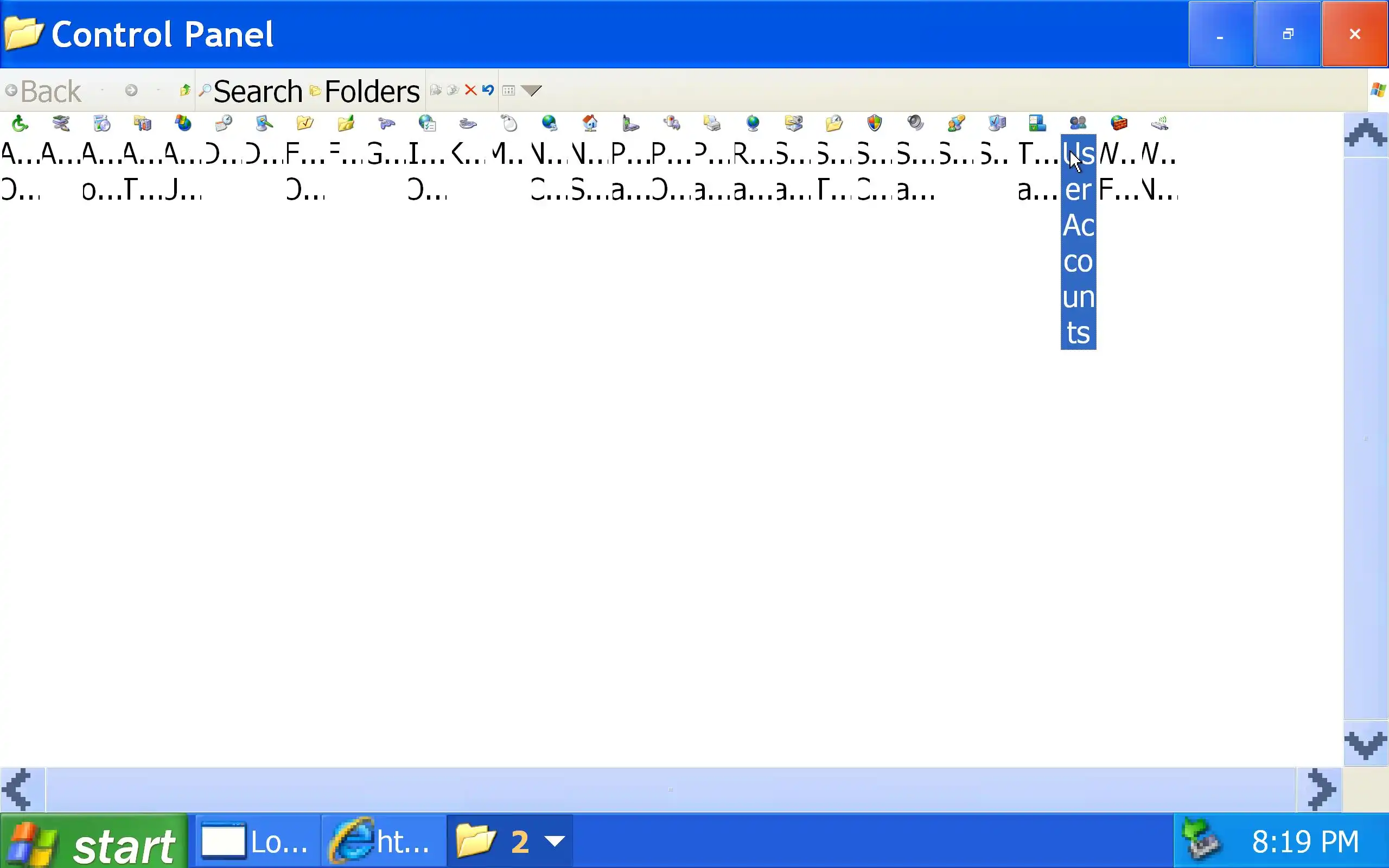Open Printers and Faxes icon
The width and height of the screenshot is (1389, 868).
click(712, 124)
